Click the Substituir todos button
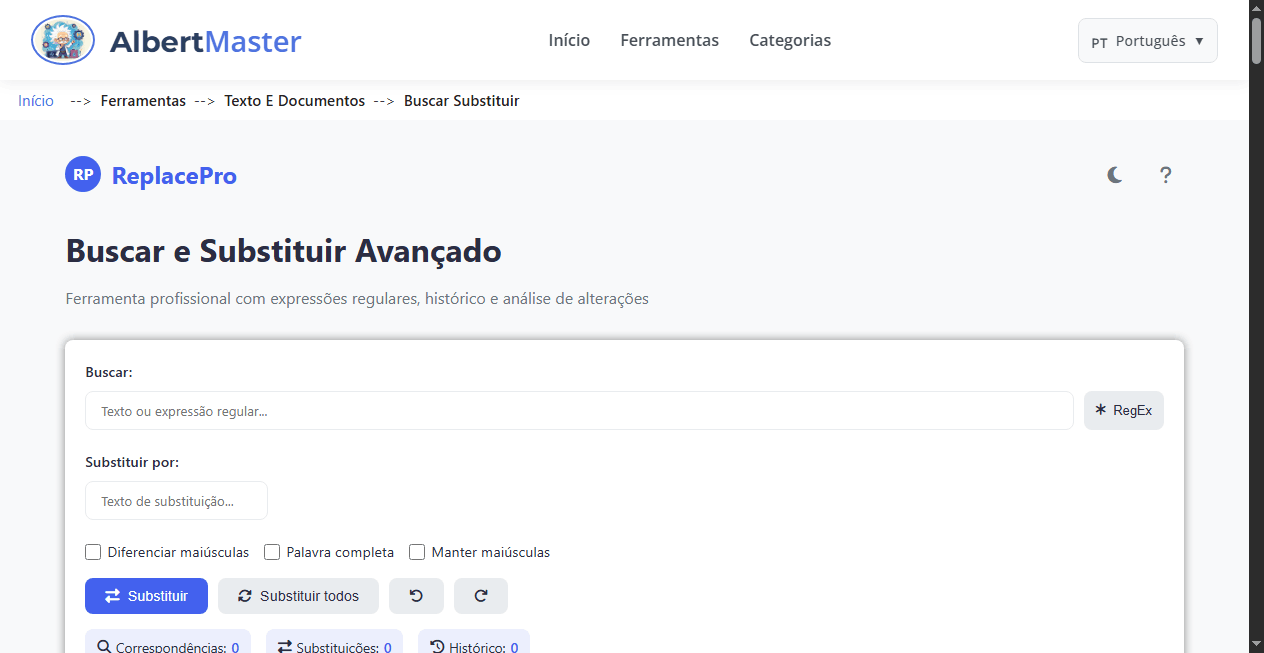The height and width of the screenshot is (653, 1264). (298, 595)
